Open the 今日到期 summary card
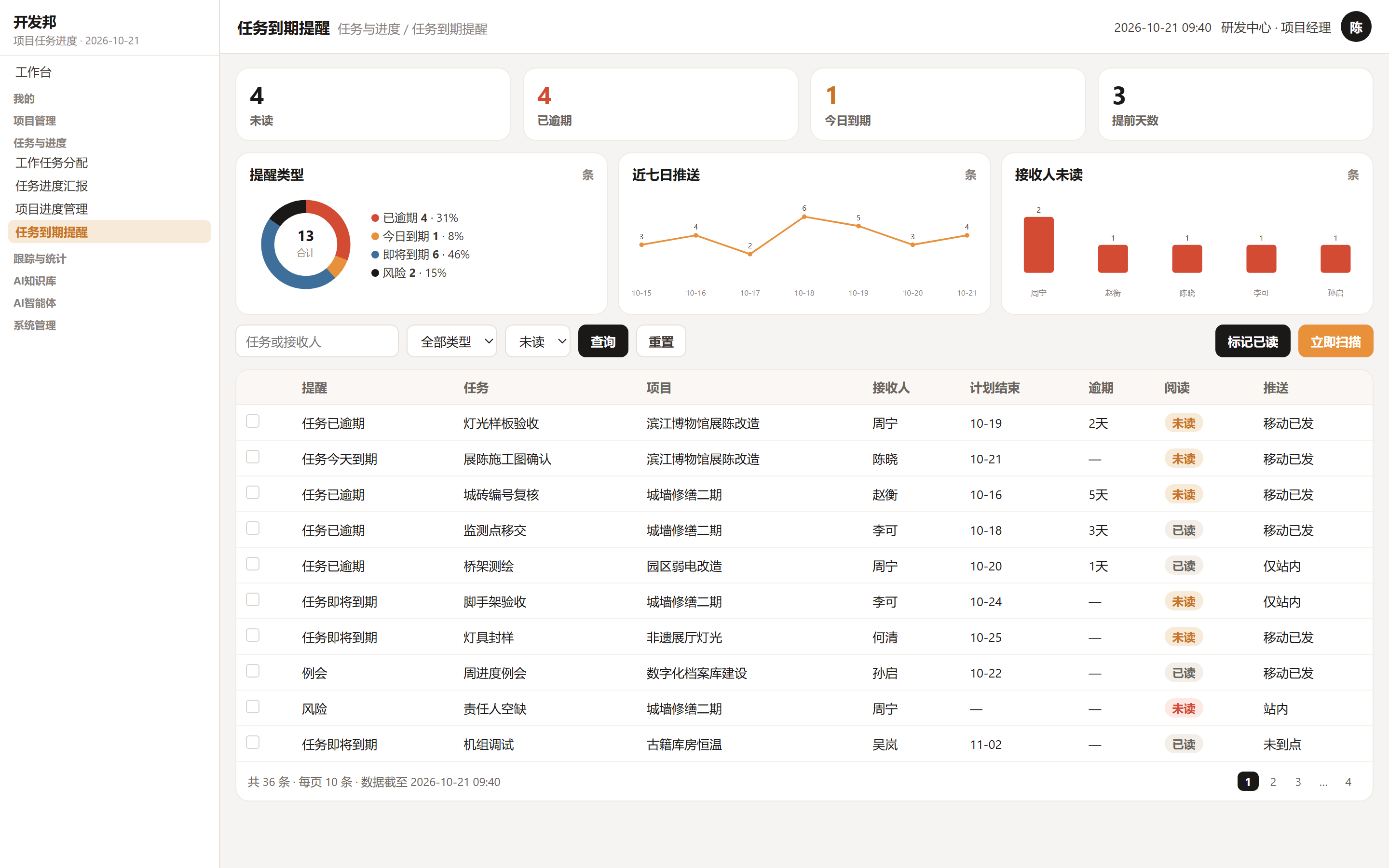 (948, 104)
